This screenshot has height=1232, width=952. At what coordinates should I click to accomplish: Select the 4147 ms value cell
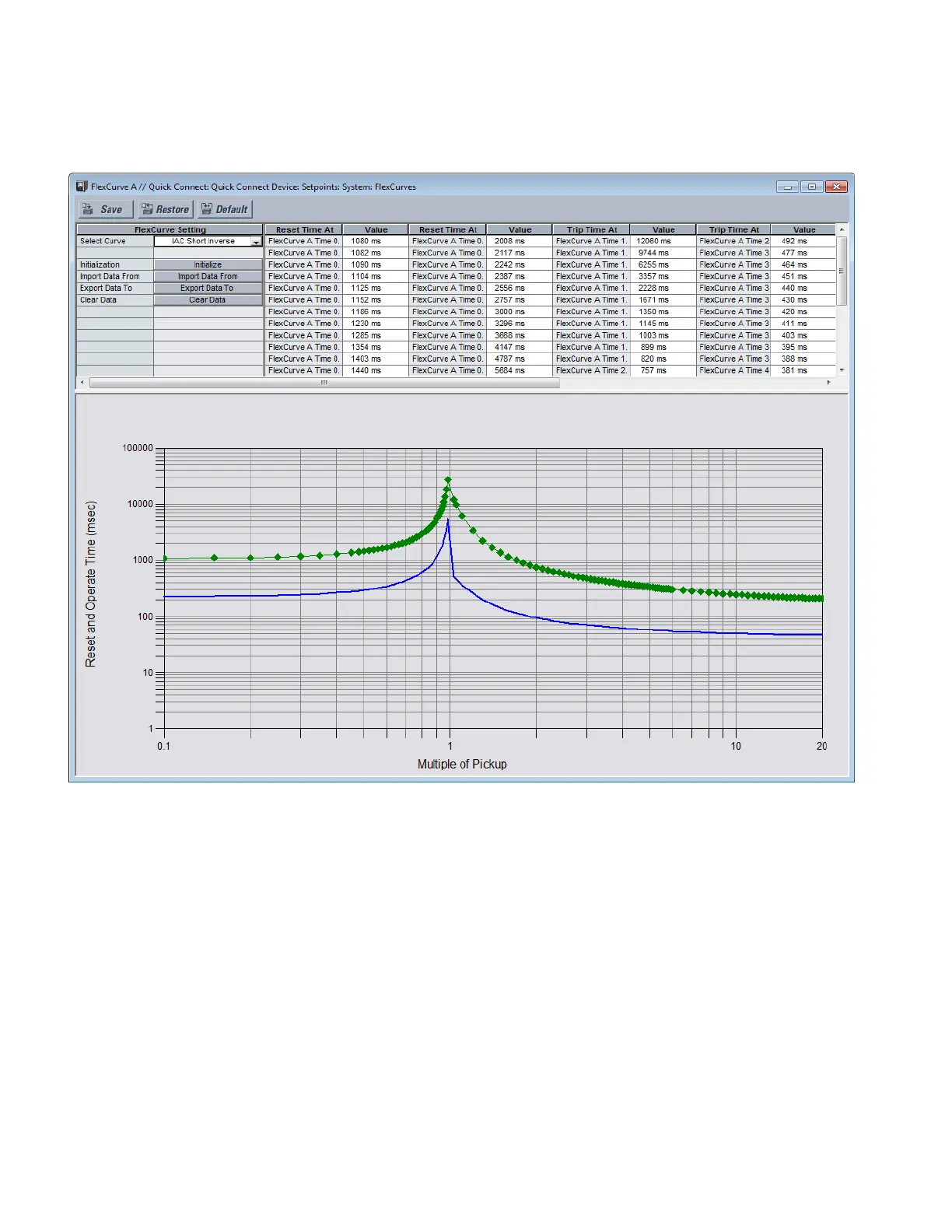pos(520,347)
